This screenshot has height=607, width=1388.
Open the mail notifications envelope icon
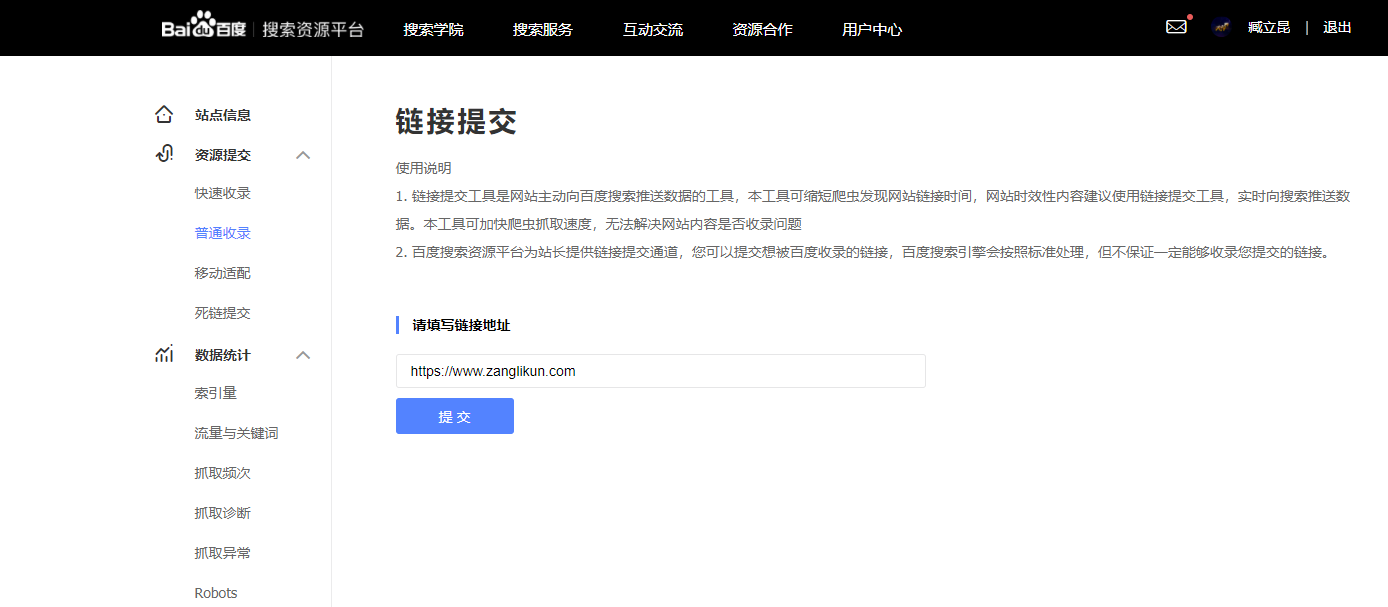tap(1176, 27)
